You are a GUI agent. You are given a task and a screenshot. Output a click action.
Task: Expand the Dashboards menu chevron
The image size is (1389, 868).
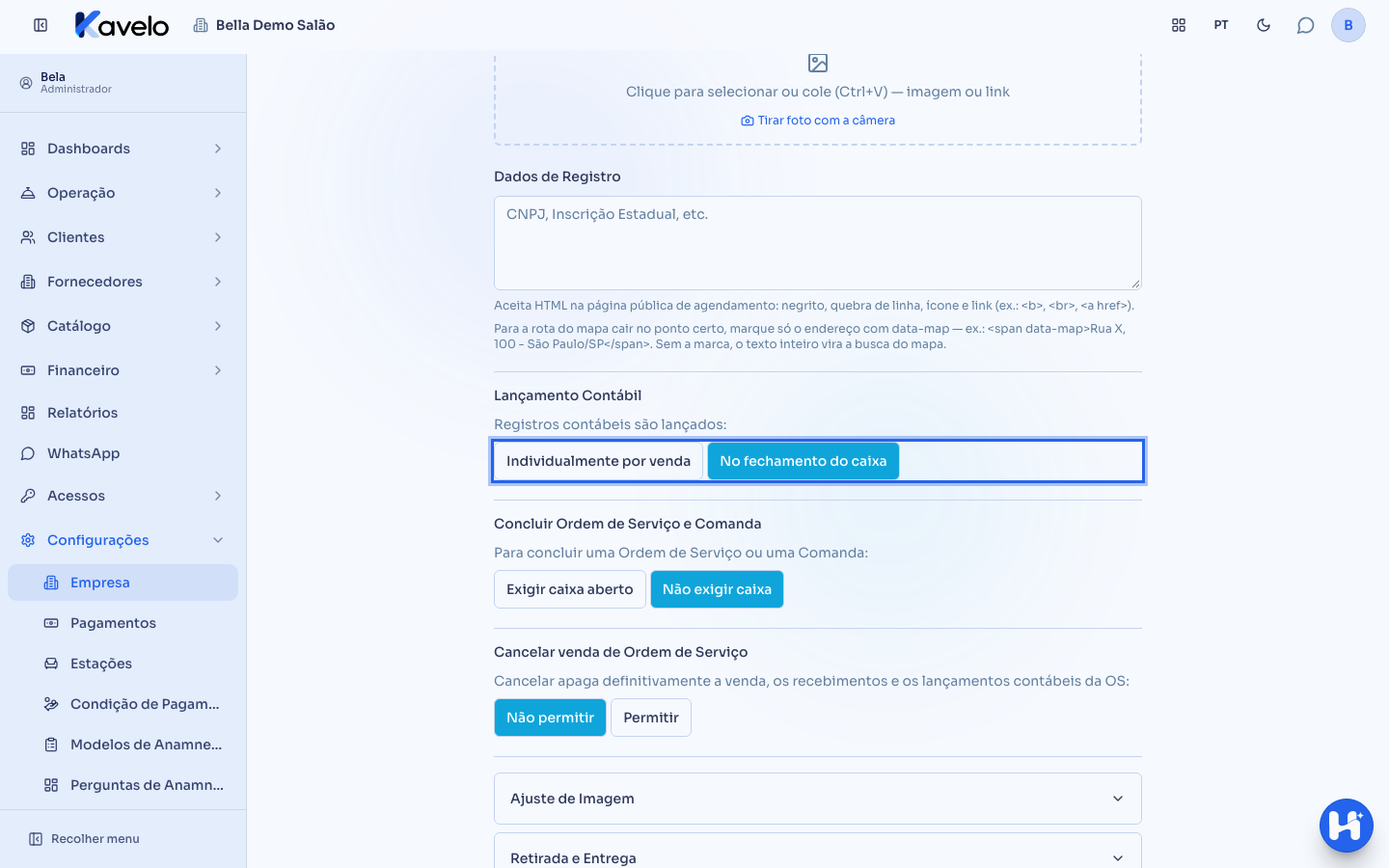[218, 149]
